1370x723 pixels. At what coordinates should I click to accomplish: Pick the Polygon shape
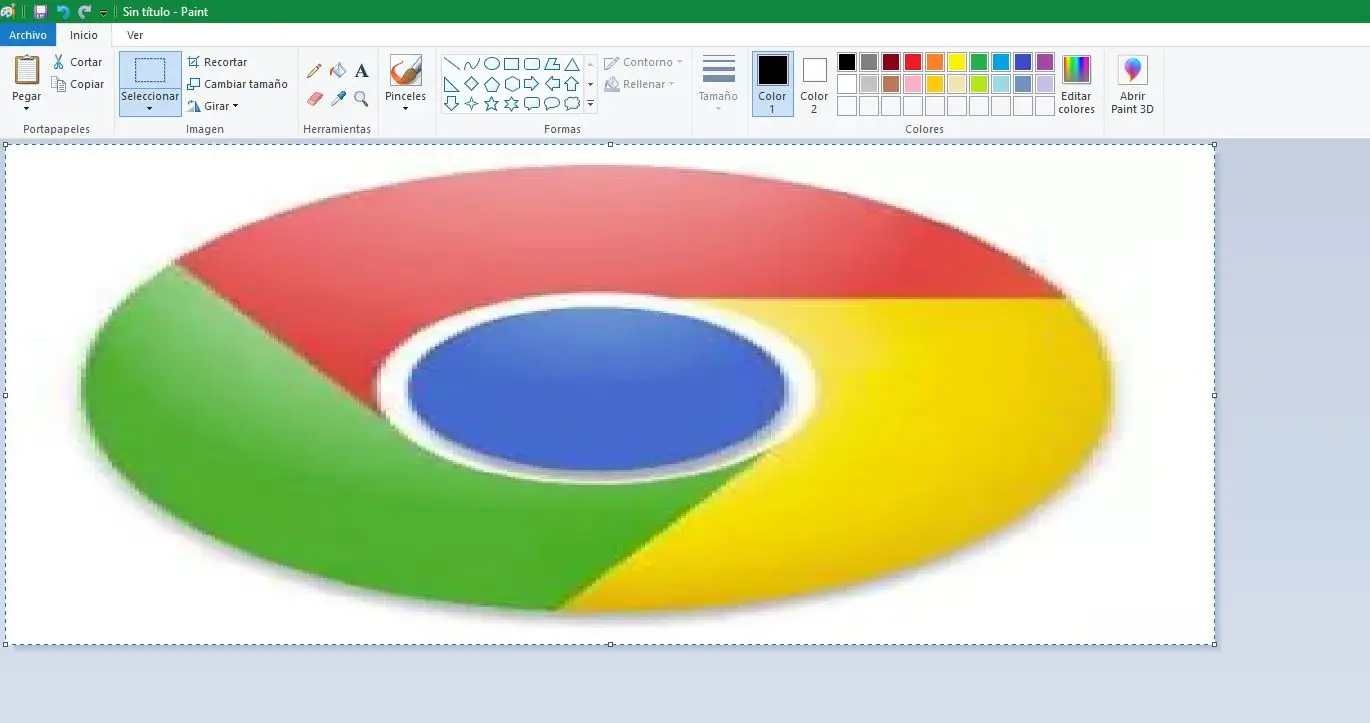tap(551, 64)
